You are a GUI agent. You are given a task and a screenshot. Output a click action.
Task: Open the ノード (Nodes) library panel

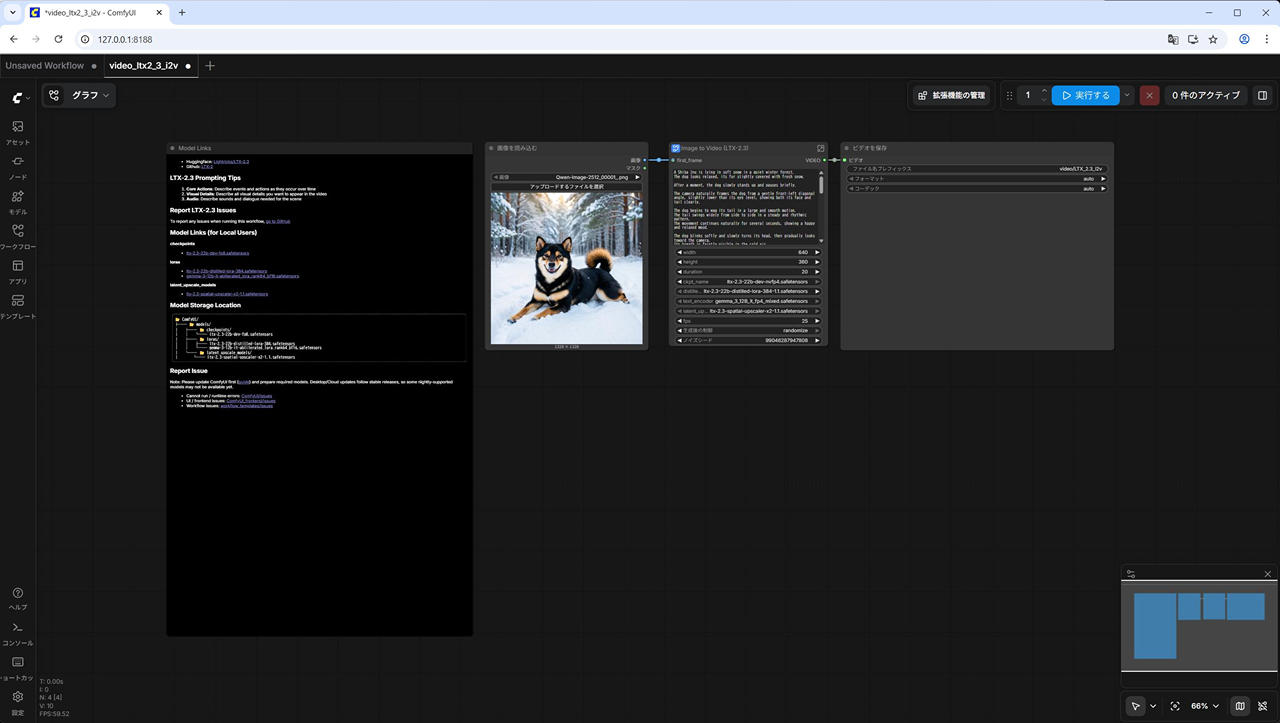tap(18, 167)
